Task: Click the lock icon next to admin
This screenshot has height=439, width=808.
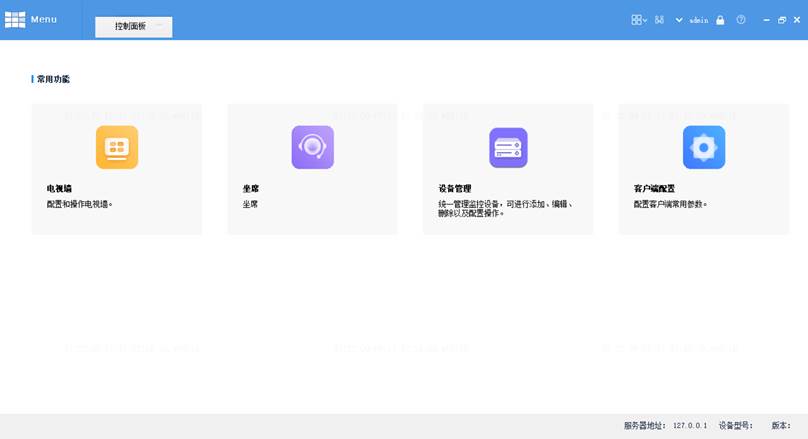Action: (x=720, y=20)
